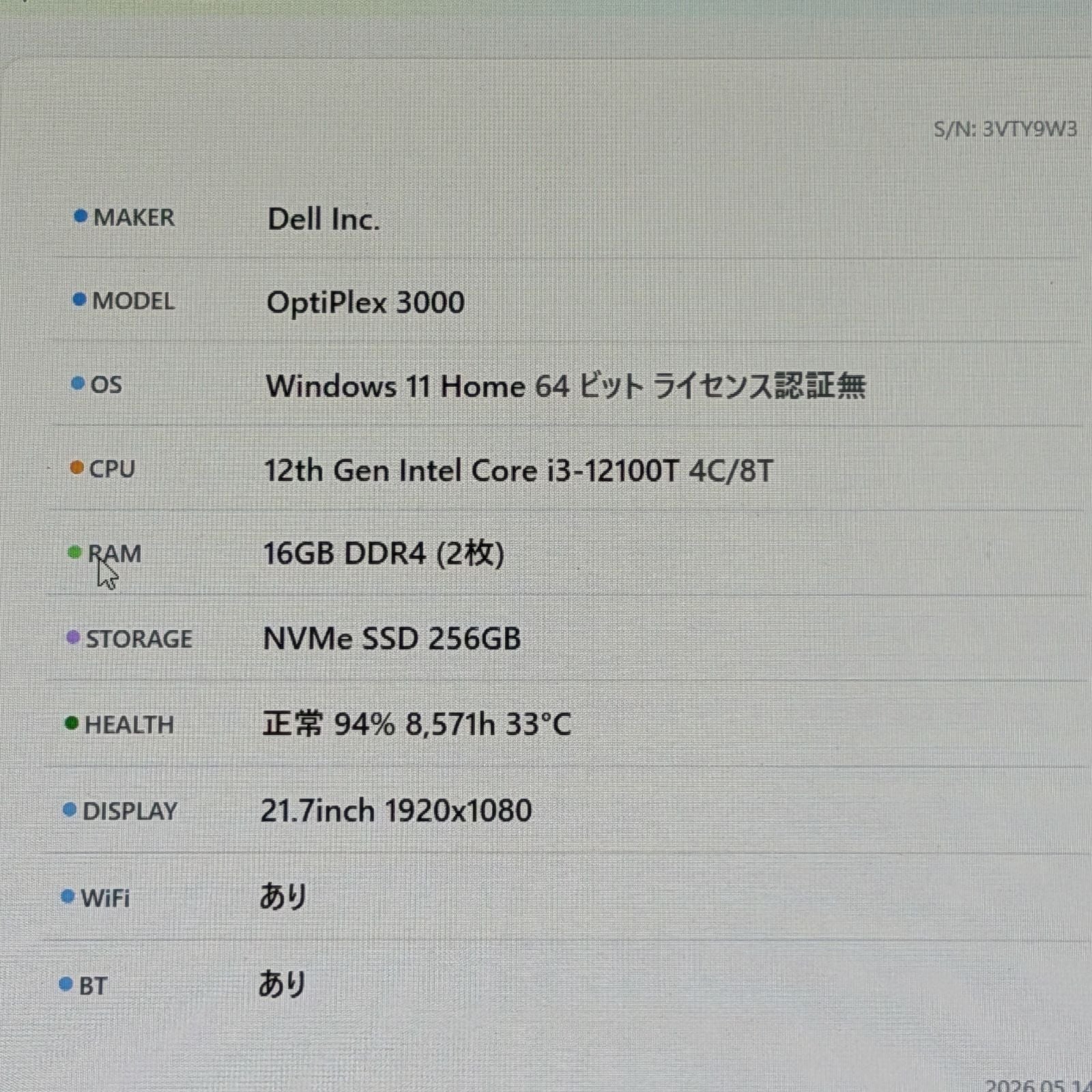This screenshot has height=1092, width=1092.
Task: Select the OS label
Action: tap(106, 385)
